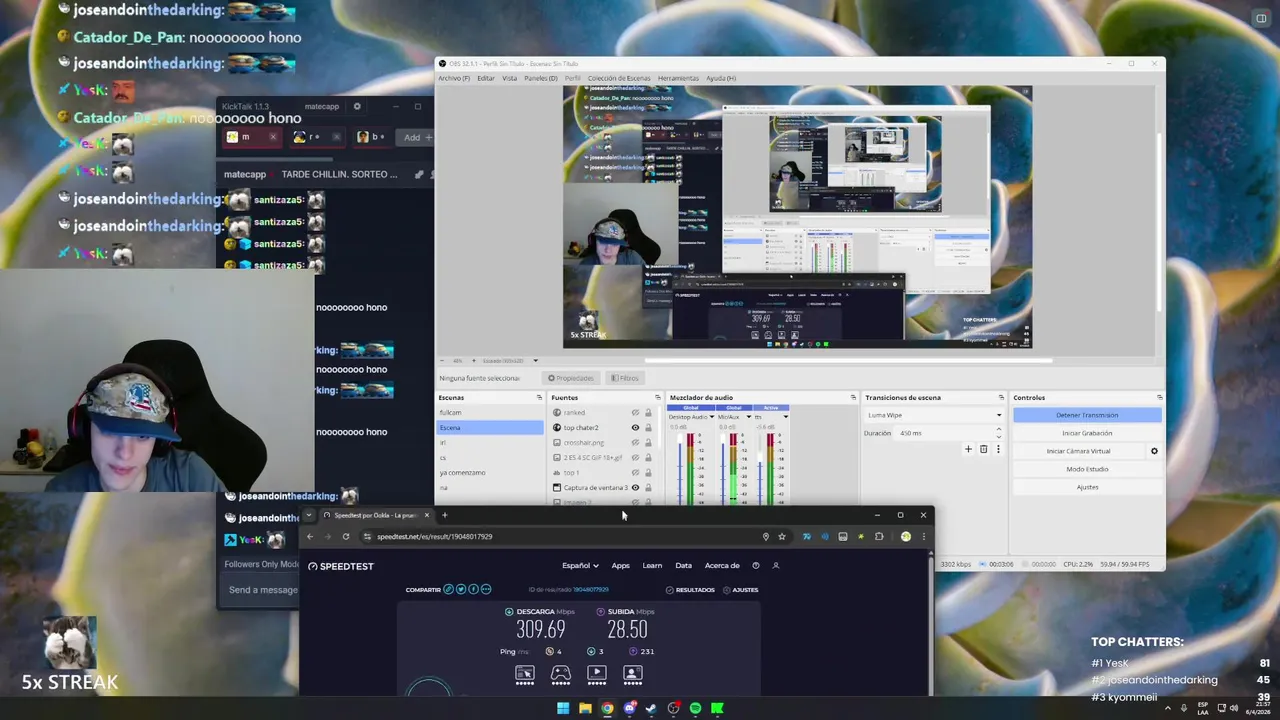This screenshot has height=720, width=1280.
Task: Click Iniciar Grabación button
Action: tap(1087, 433)
